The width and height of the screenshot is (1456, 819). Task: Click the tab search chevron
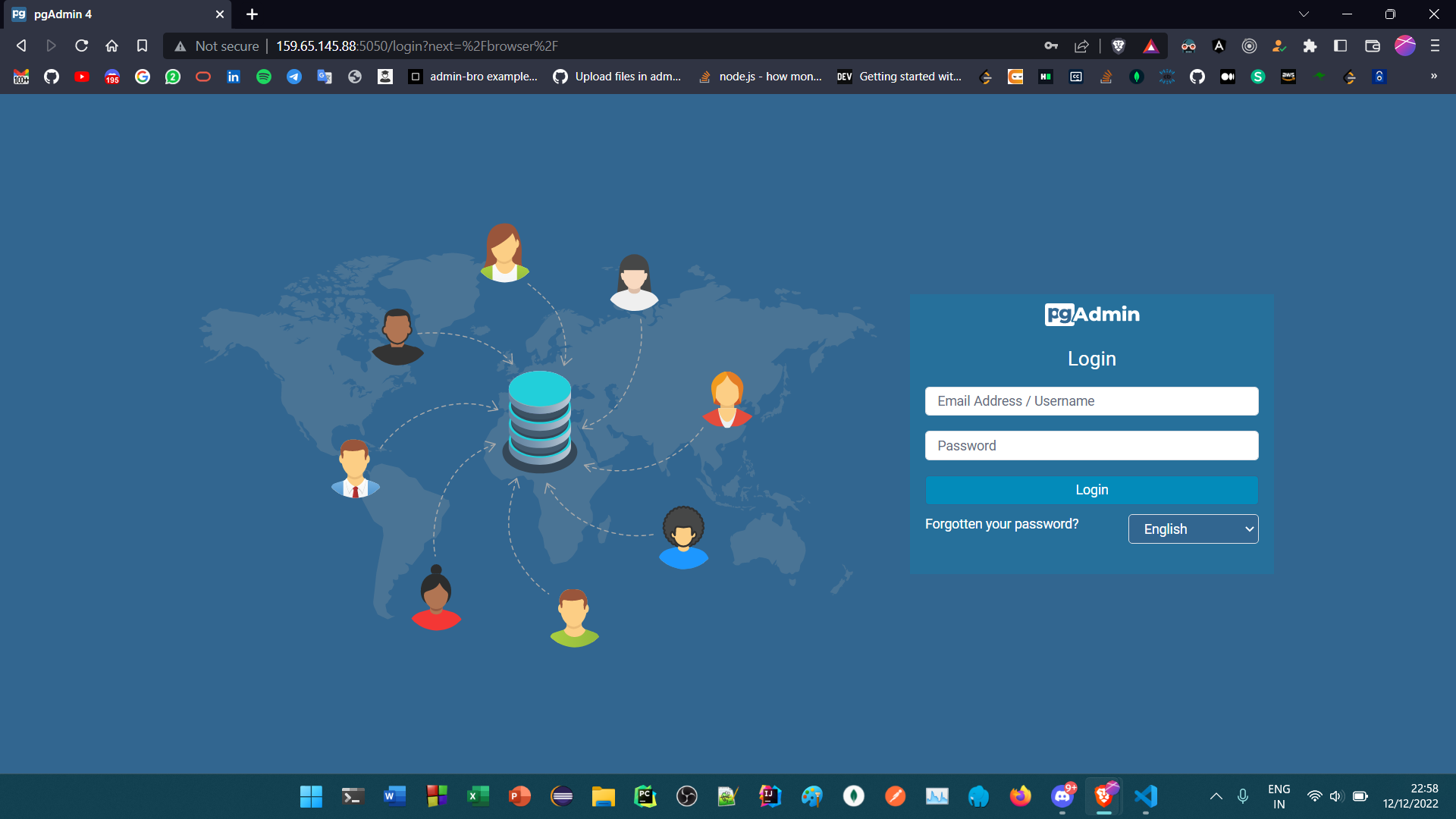[1304, 14]
